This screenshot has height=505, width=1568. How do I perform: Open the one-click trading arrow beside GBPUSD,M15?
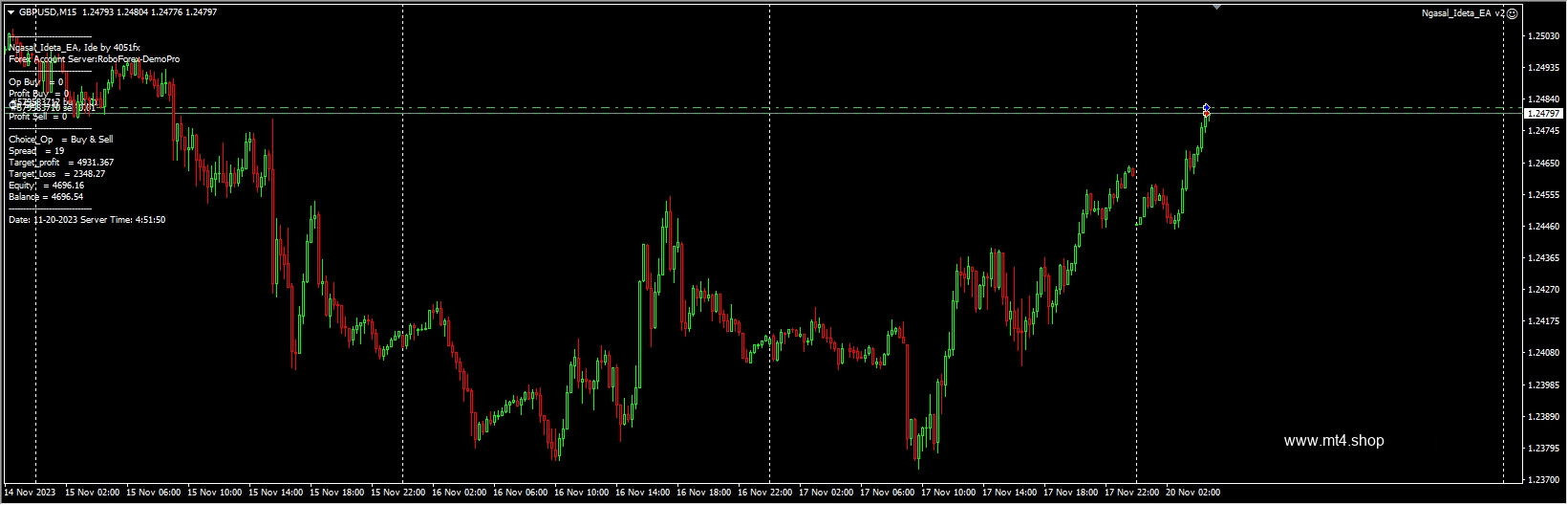tap(11, 12)
